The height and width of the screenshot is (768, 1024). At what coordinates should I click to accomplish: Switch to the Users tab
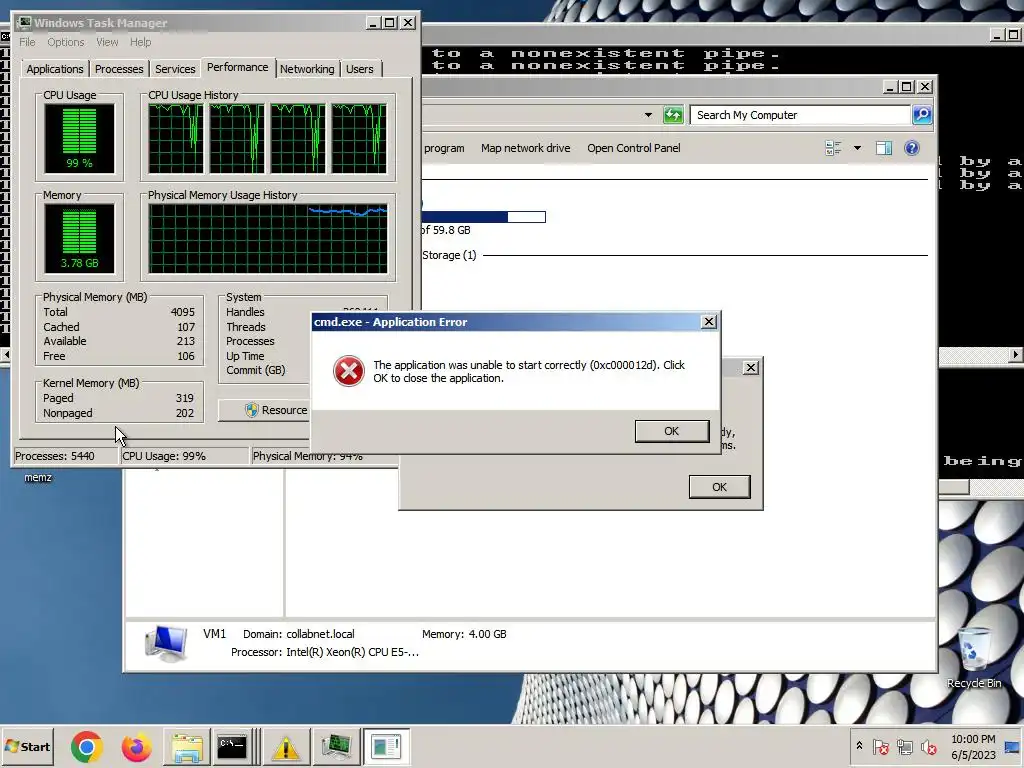pyautogui.click(x=360, y=69)
